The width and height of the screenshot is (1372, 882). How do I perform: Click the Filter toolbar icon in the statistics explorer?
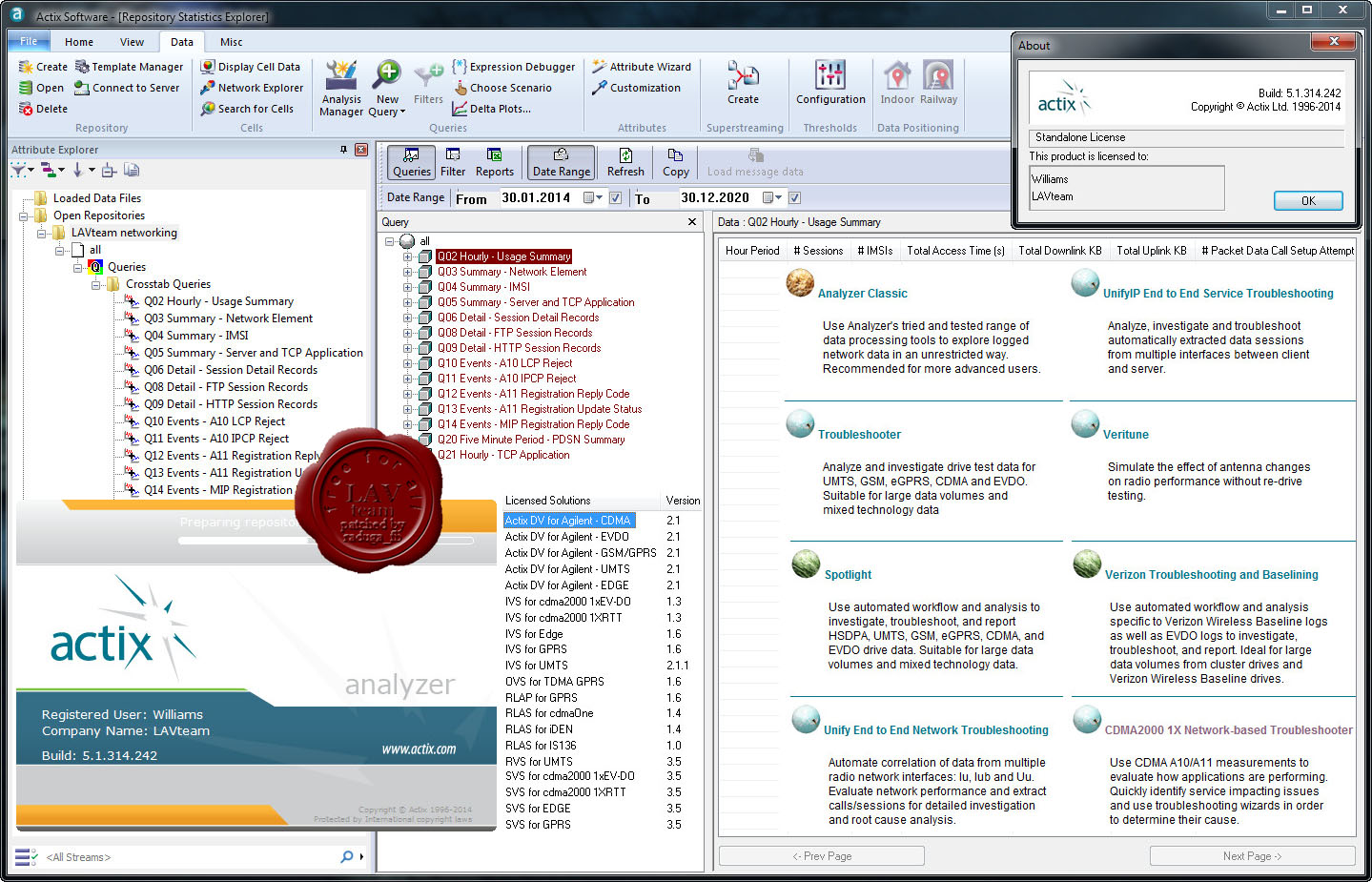[x=453, y=162]
